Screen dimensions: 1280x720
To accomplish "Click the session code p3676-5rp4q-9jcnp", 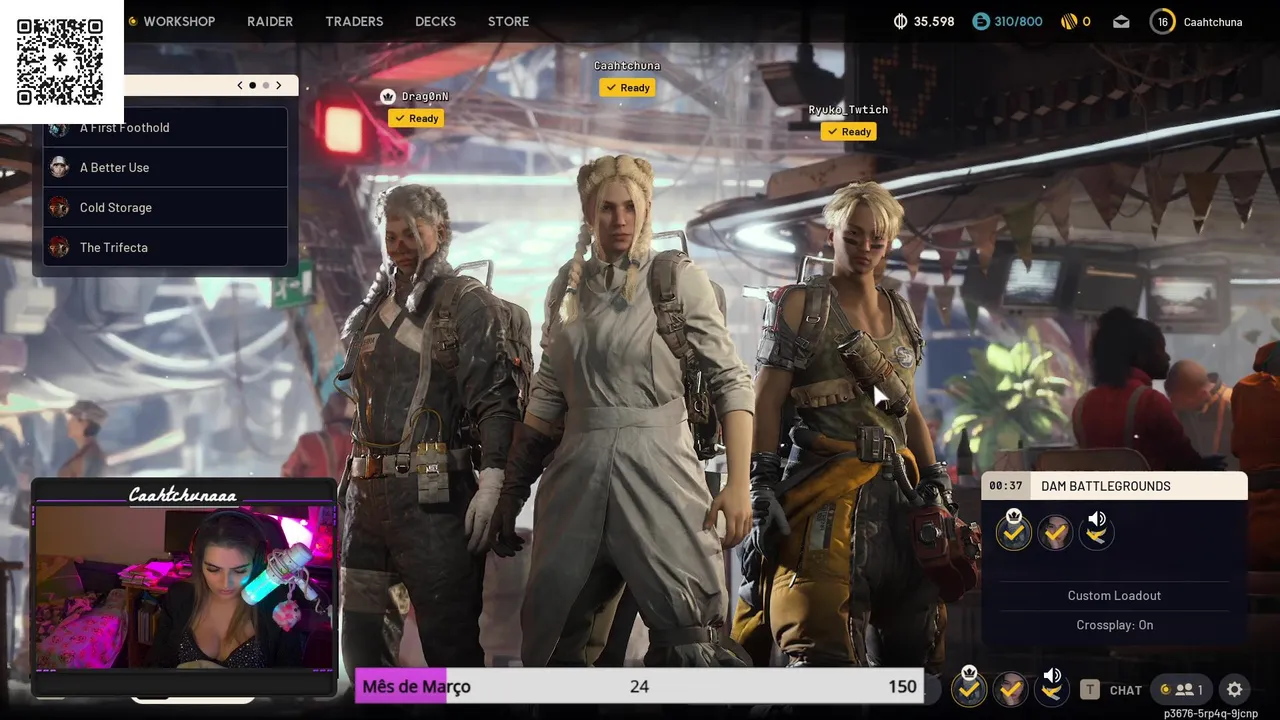I will pos(1211,713).
